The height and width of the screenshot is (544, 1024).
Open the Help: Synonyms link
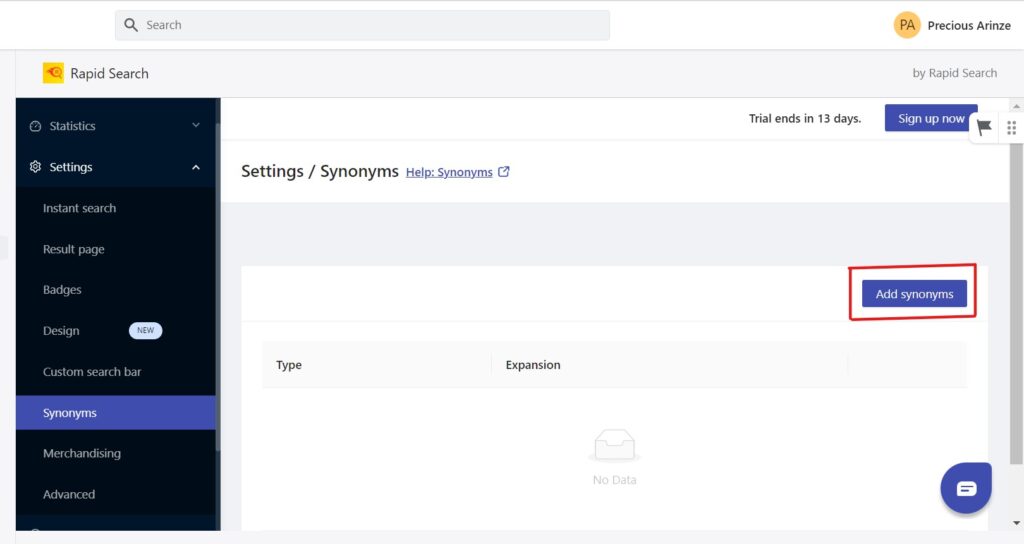[449, 172]
